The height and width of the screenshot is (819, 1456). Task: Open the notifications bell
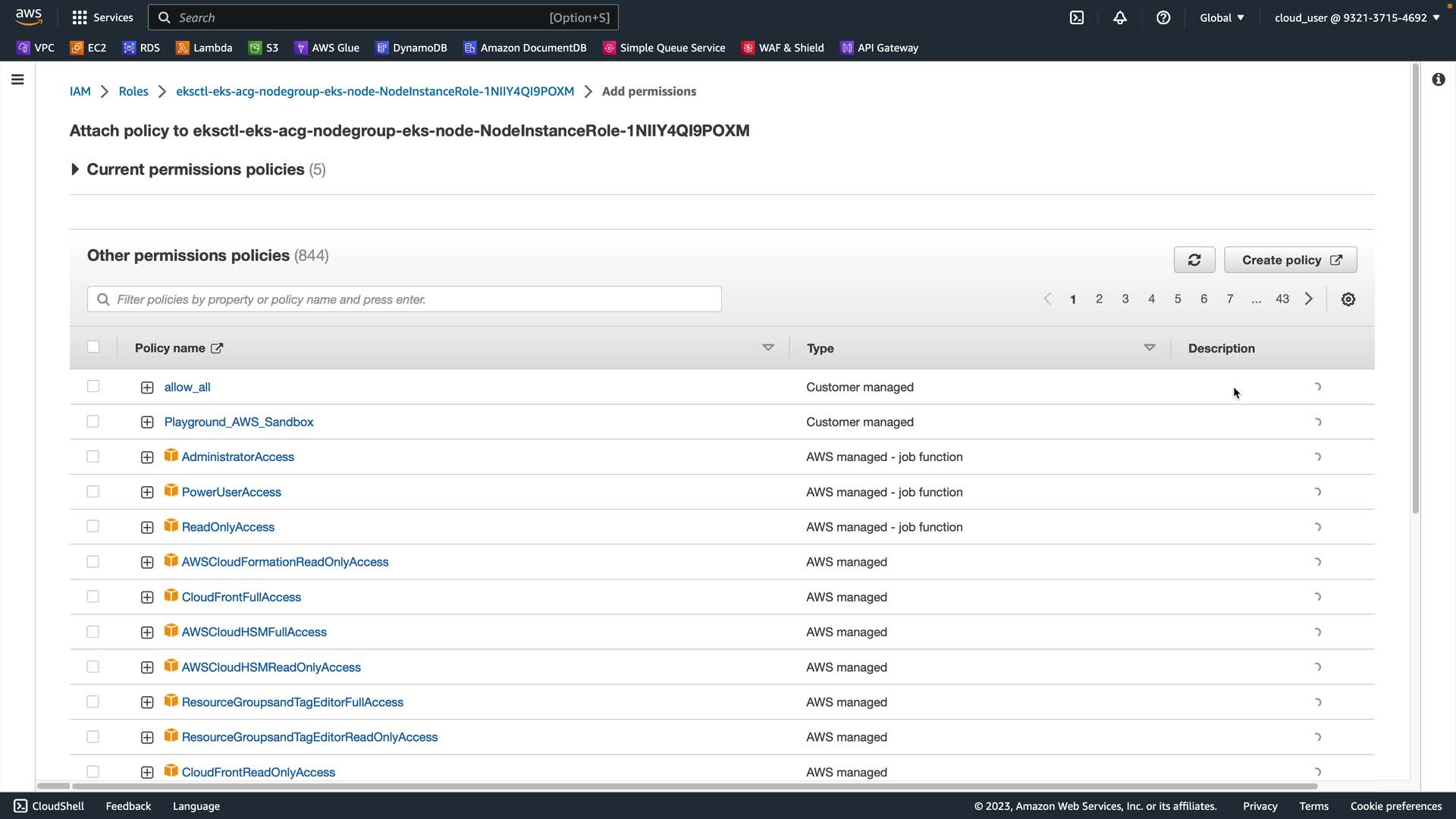point(1120,17)
